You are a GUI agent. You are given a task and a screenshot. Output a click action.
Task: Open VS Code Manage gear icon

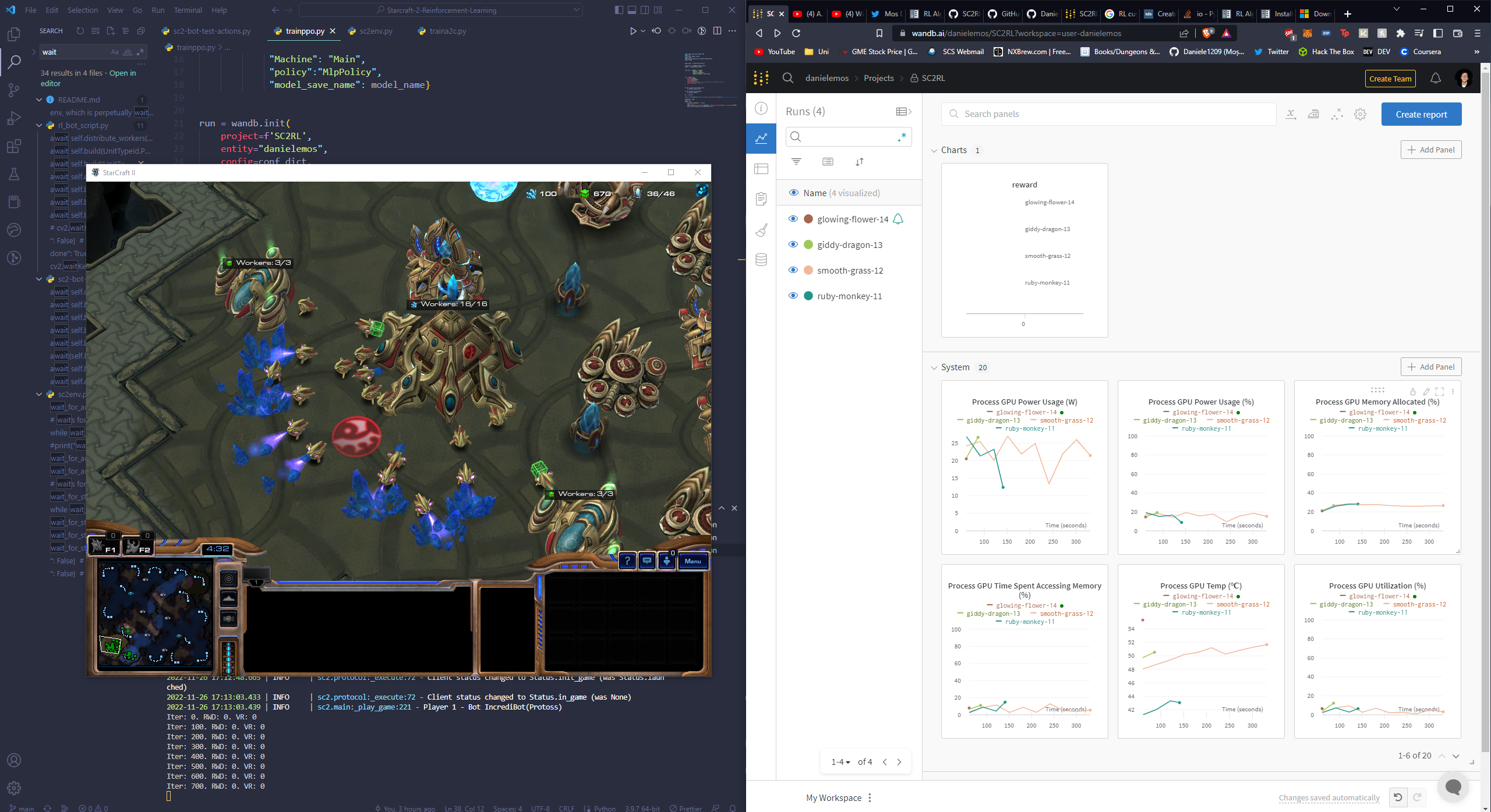point(14,788)
